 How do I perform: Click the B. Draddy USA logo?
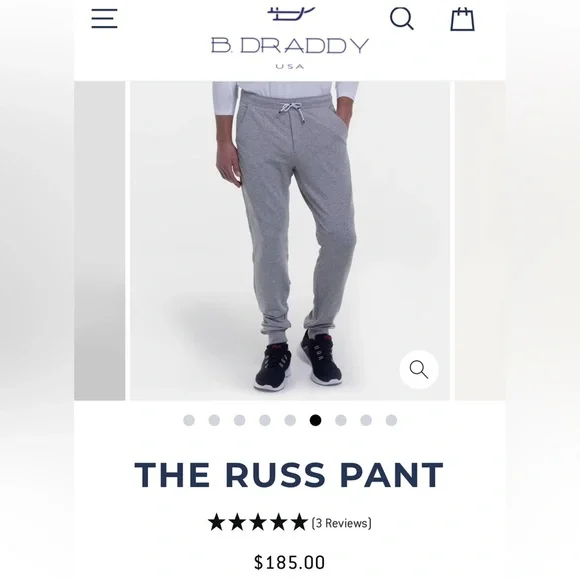click(290, 38)
